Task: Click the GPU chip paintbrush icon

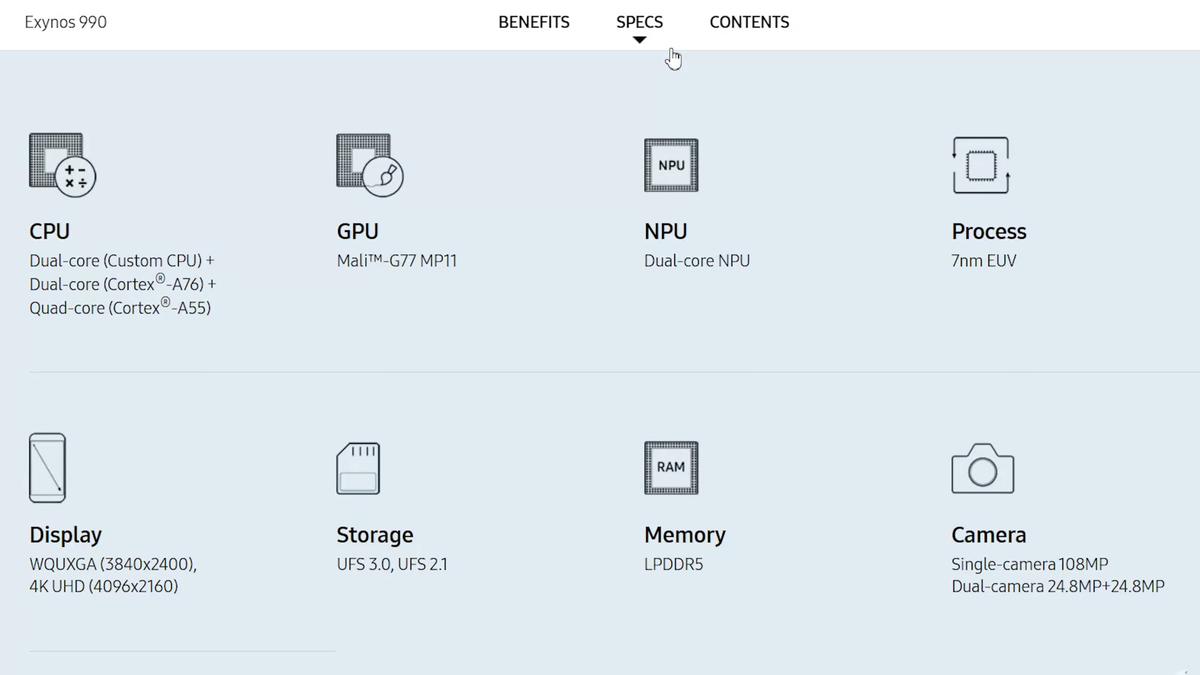Action: tap(370, 164)
